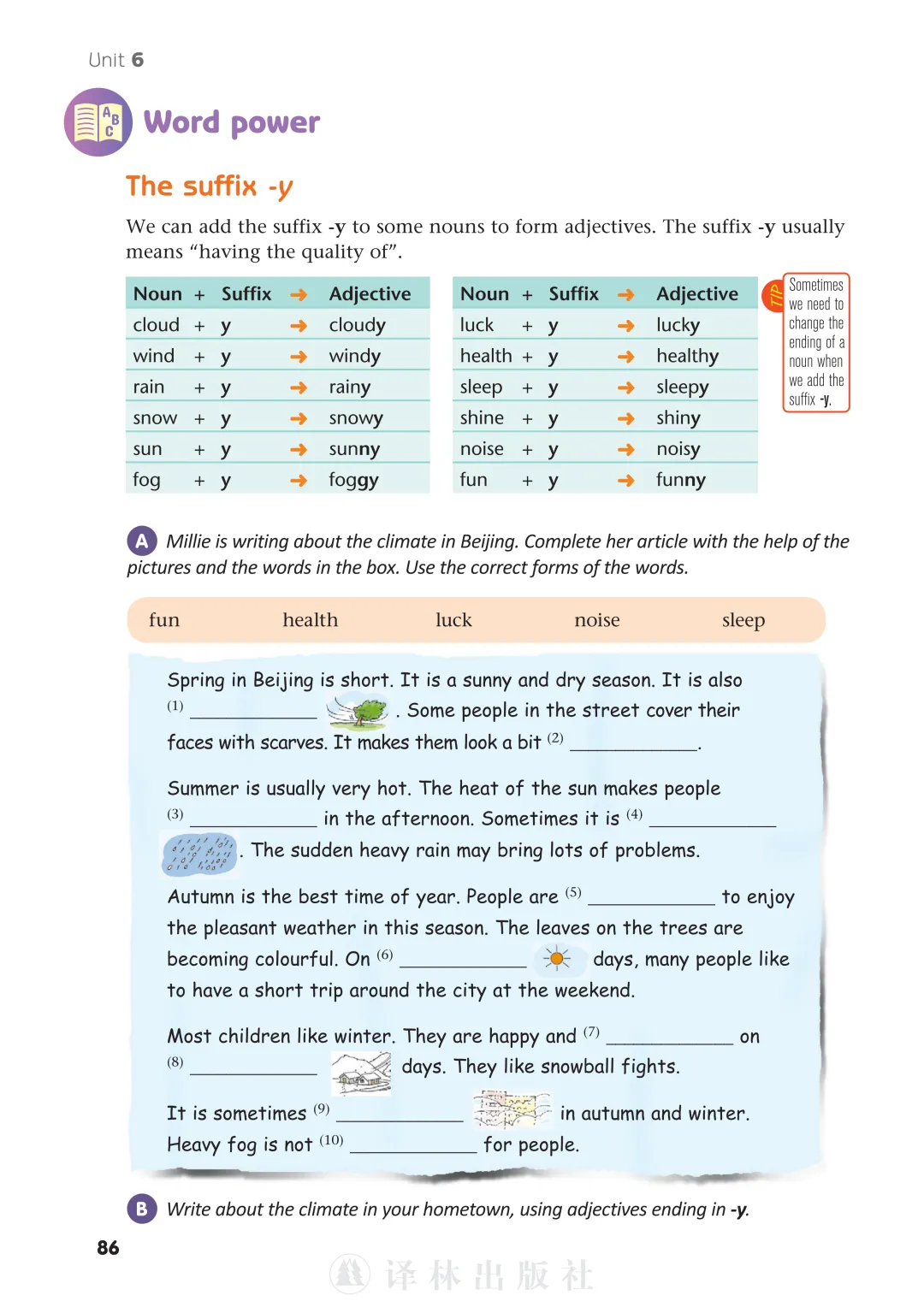Click the snowy house picture
The image size is (924, 1307).
pos(361,1073)
